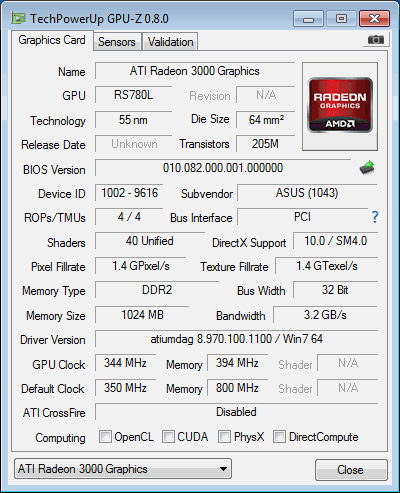The height and width of the screenshot is (493, 400).
Task: Select the Graphics Card tab
Action: [52, 40]
